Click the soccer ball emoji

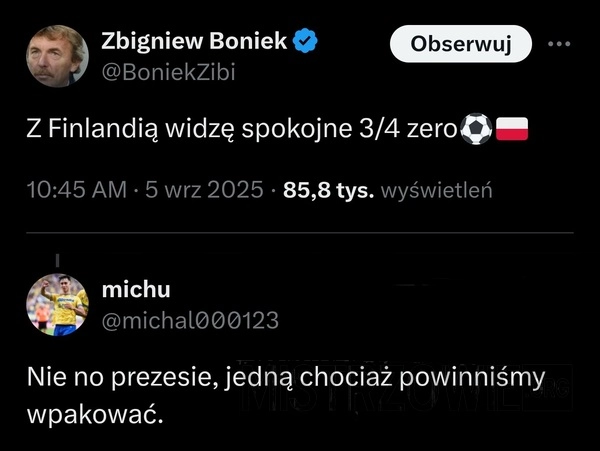(476, 130)
